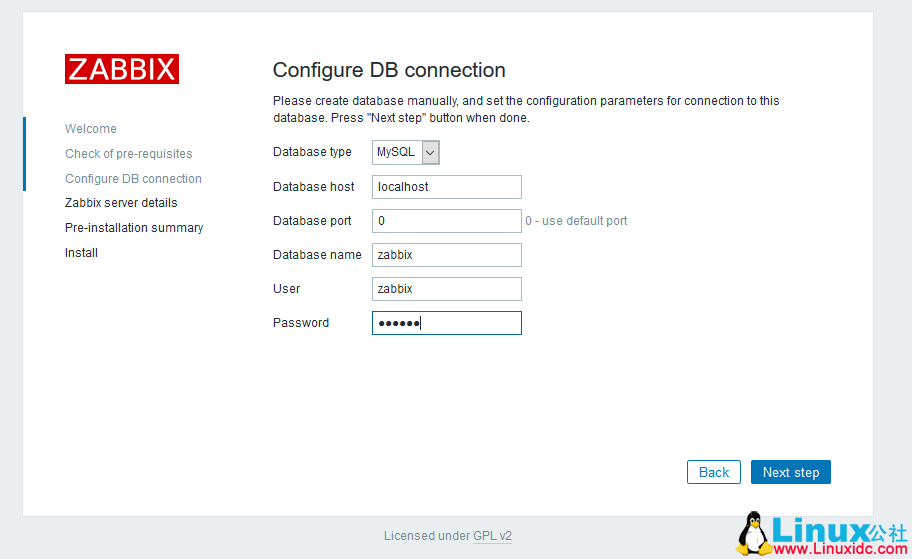
Task: Select the Install step in sidebar
Action: (81, 252)
